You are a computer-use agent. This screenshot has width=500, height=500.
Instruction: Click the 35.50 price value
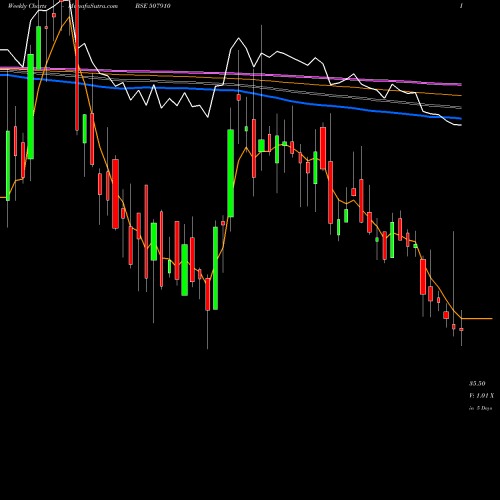(477, 383)
